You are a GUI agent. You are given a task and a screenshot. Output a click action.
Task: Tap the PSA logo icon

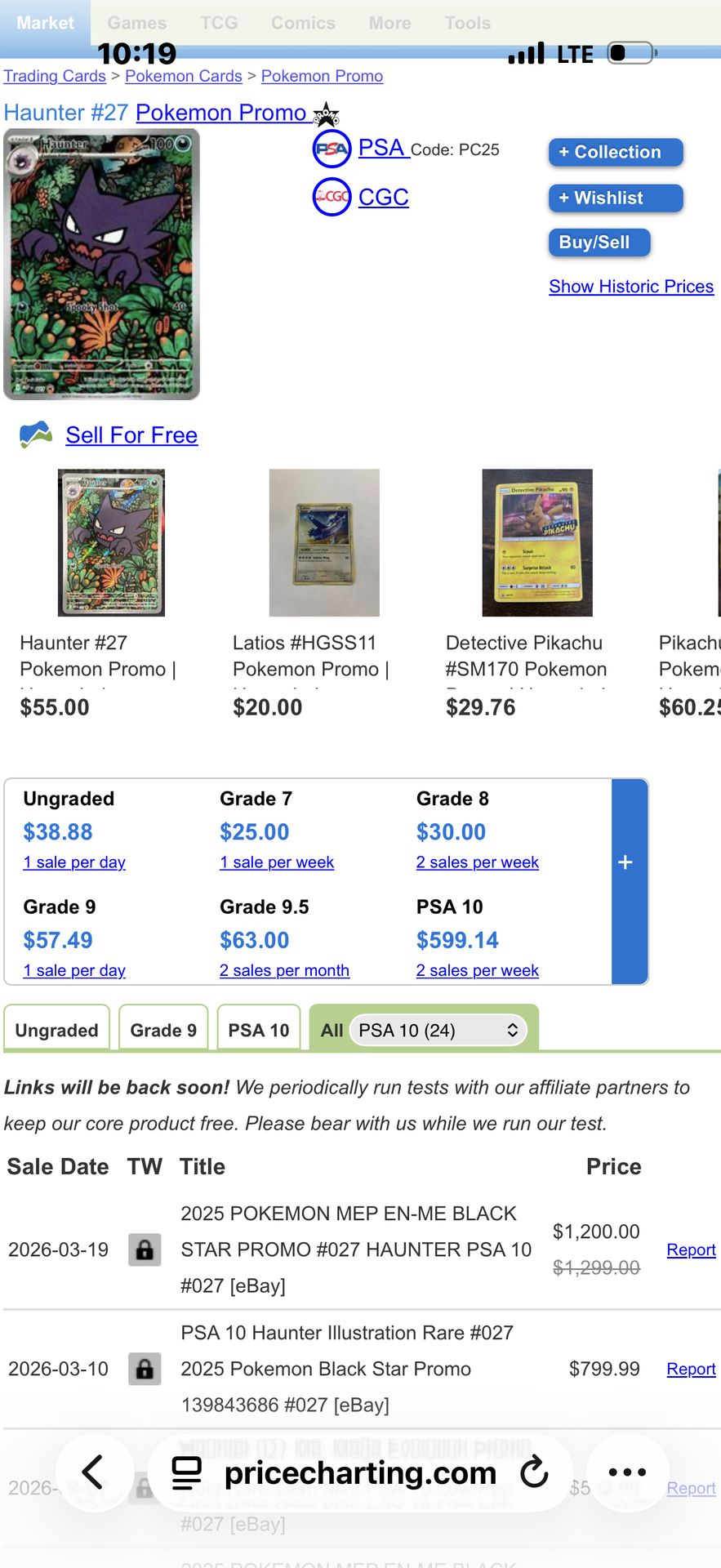pos(332,149)
